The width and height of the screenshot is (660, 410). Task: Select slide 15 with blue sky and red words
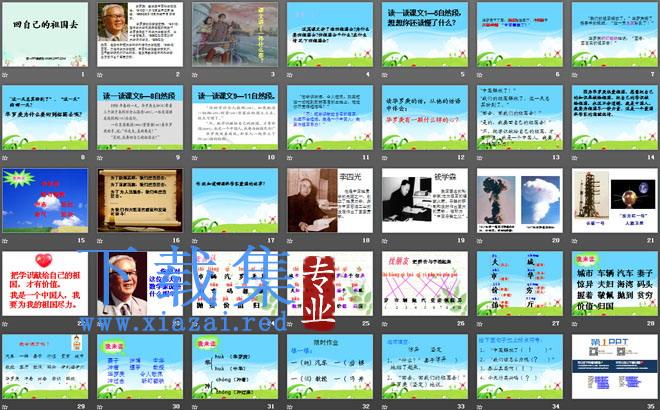pyautogui.click(x=45, y=200)
